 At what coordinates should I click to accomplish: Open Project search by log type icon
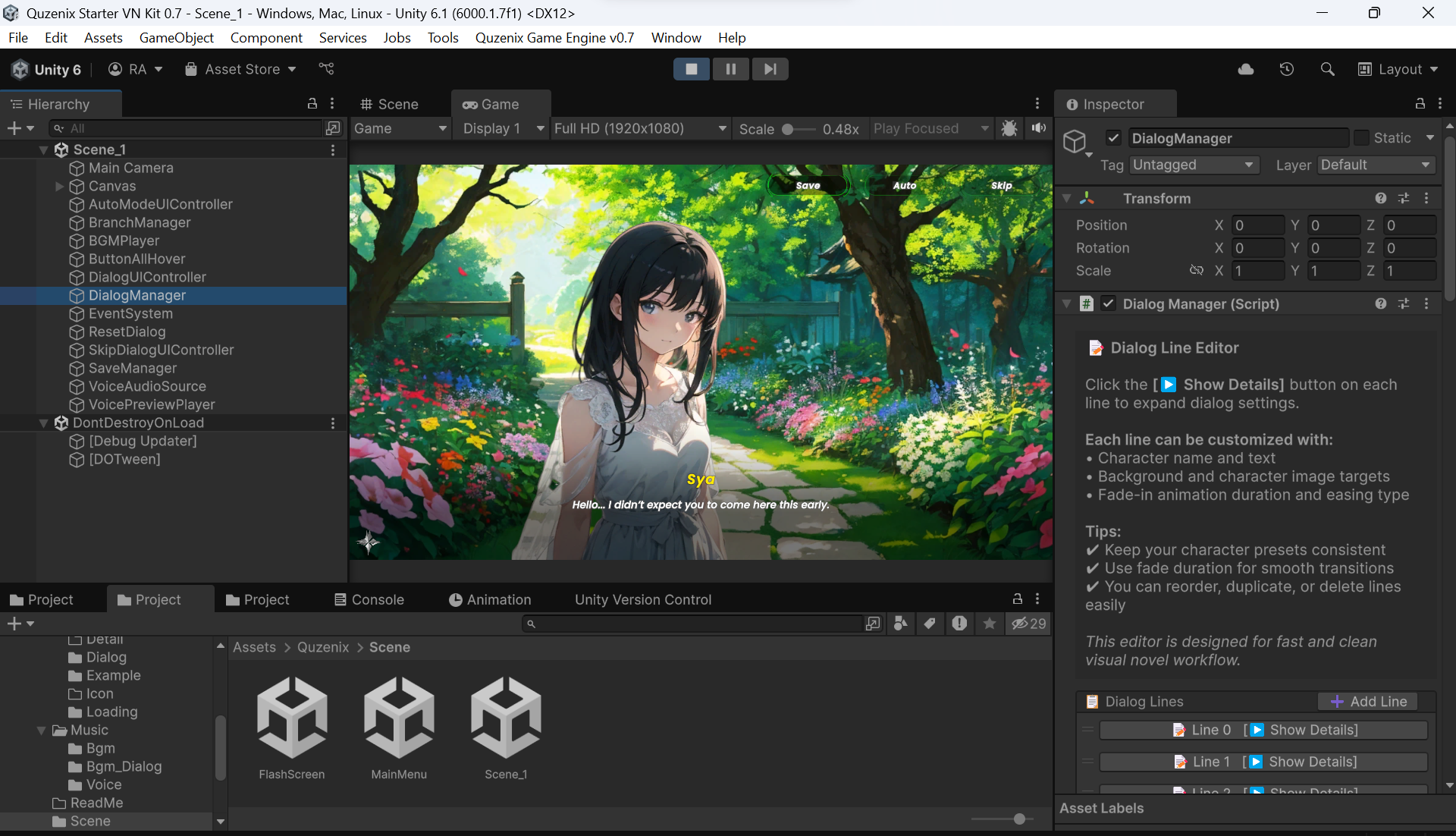point(959,624)
